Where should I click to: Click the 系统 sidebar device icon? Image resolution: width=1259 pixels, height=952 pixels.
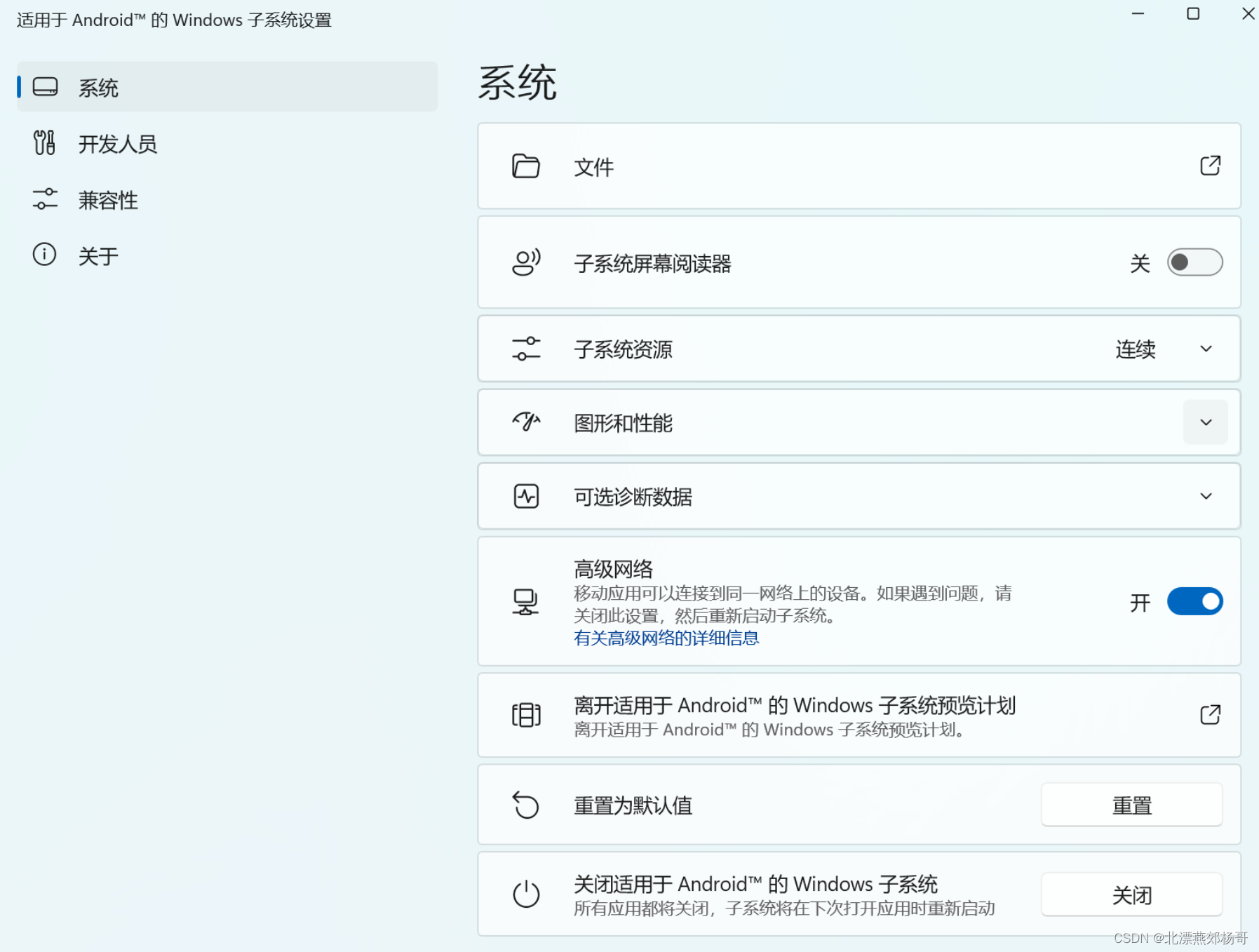(x=45, y=87)
